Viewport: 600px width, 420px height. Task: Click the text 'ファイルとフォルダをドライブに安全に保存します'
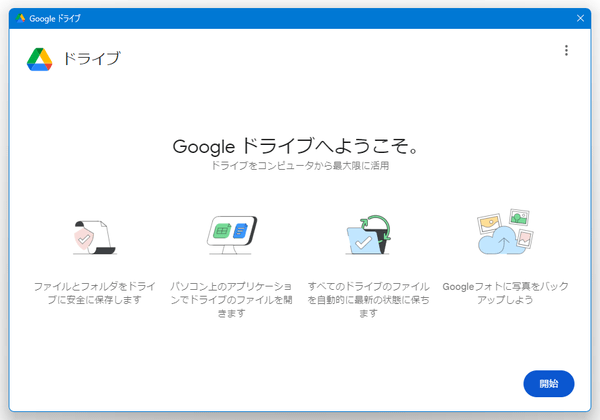95,293
